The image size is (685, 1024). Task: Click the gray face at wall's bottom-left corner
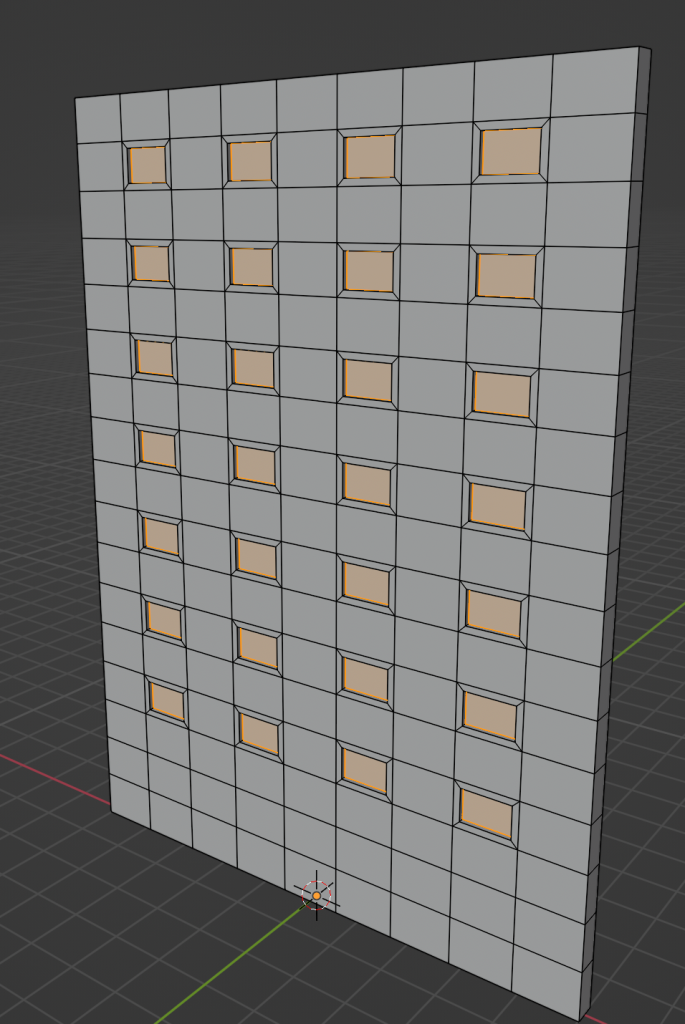coord(130,799)
